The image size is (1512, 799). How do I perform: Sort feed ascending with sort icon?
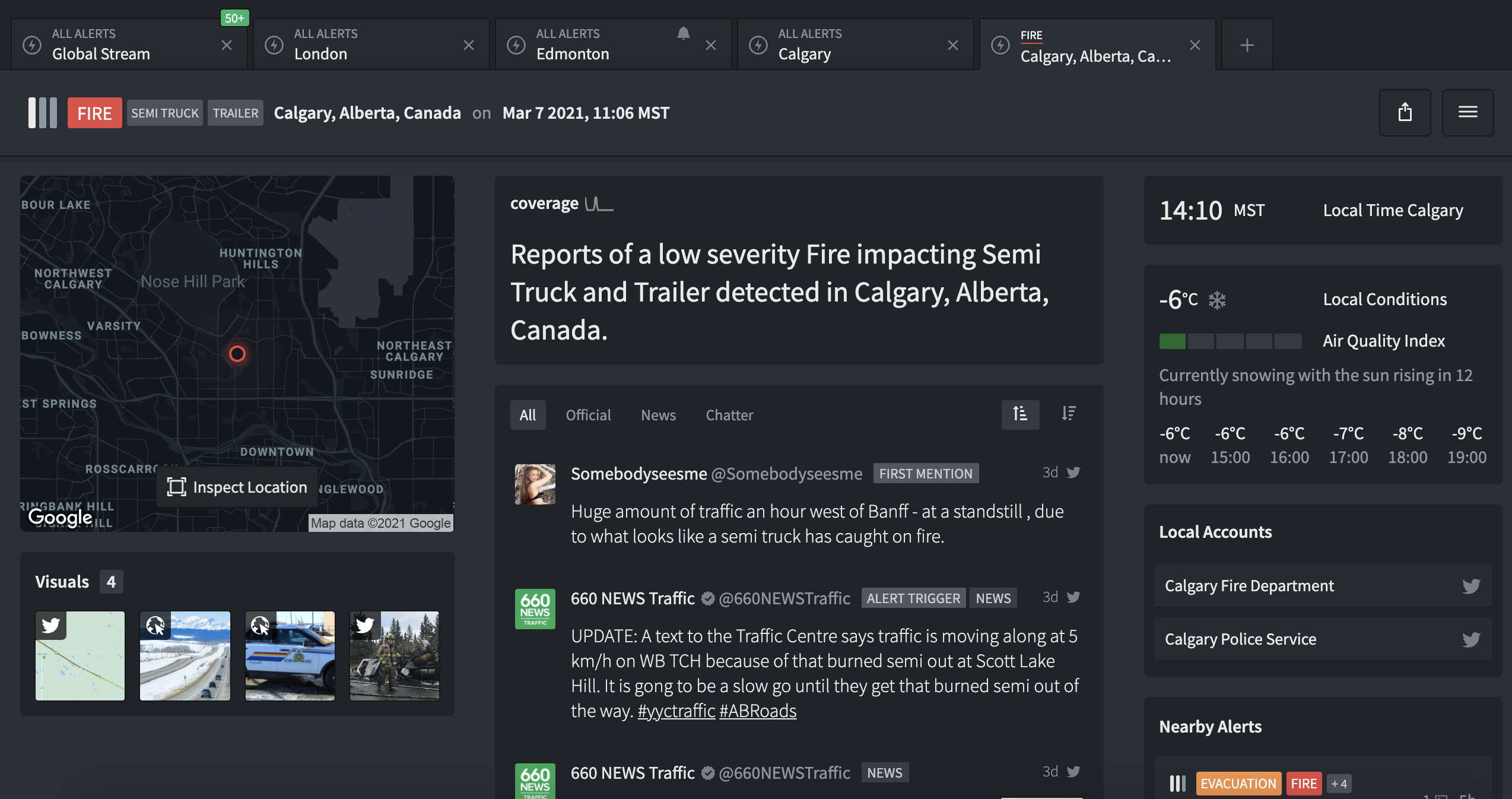click(x=1020, y=414)
